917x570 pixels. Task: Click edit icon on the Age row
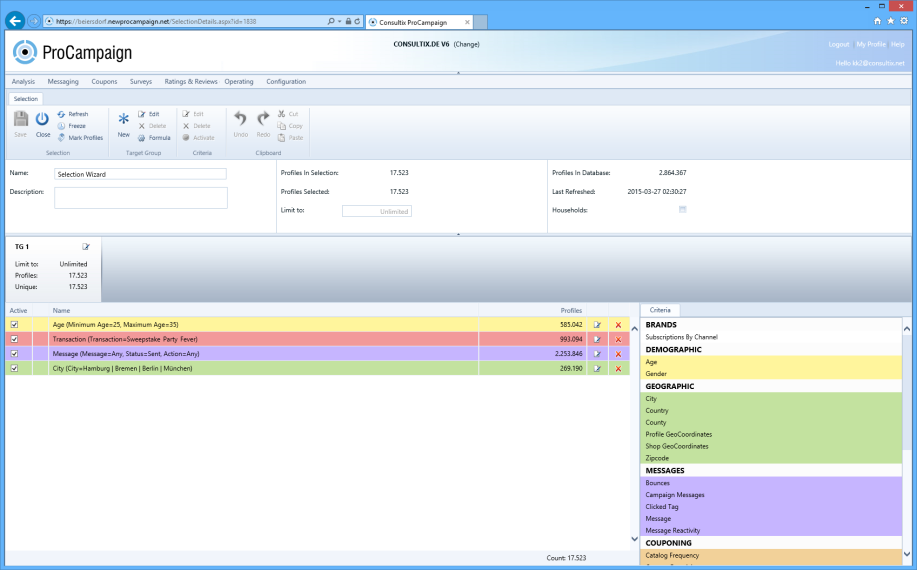597,325
